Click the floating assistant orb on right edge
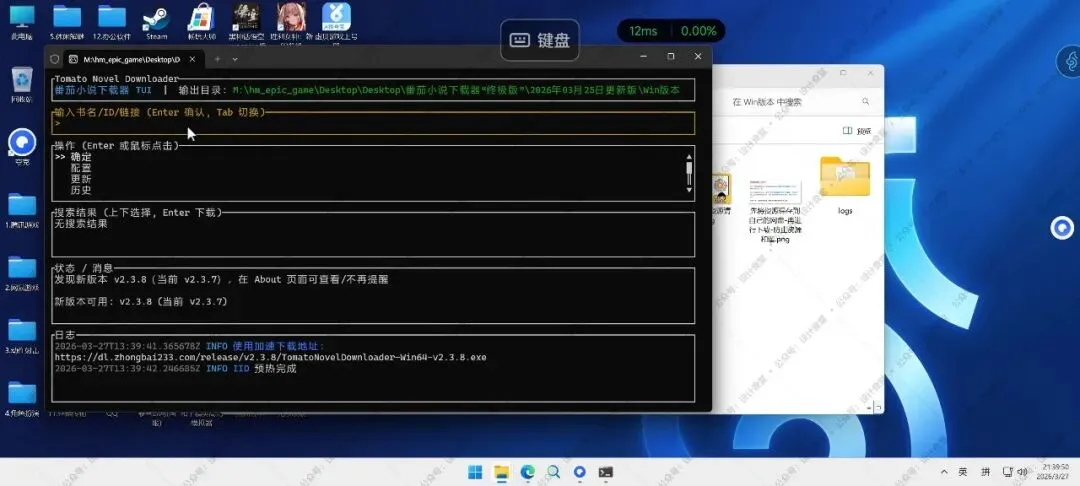The image size is (1080, 486). pyautogui.click(x=1062, y=228)
